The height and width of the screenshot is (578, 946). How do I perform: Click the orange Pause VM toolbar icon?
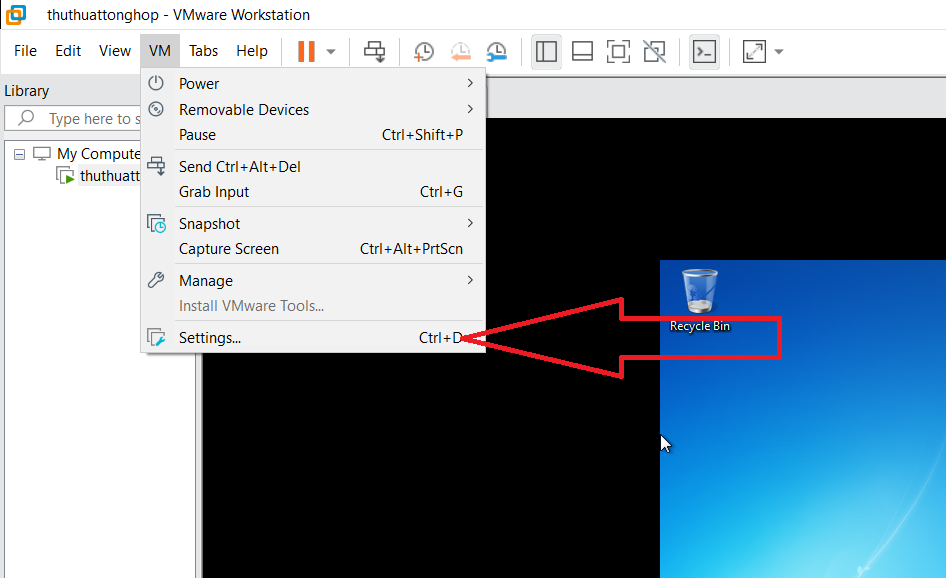tap(306, 51)
